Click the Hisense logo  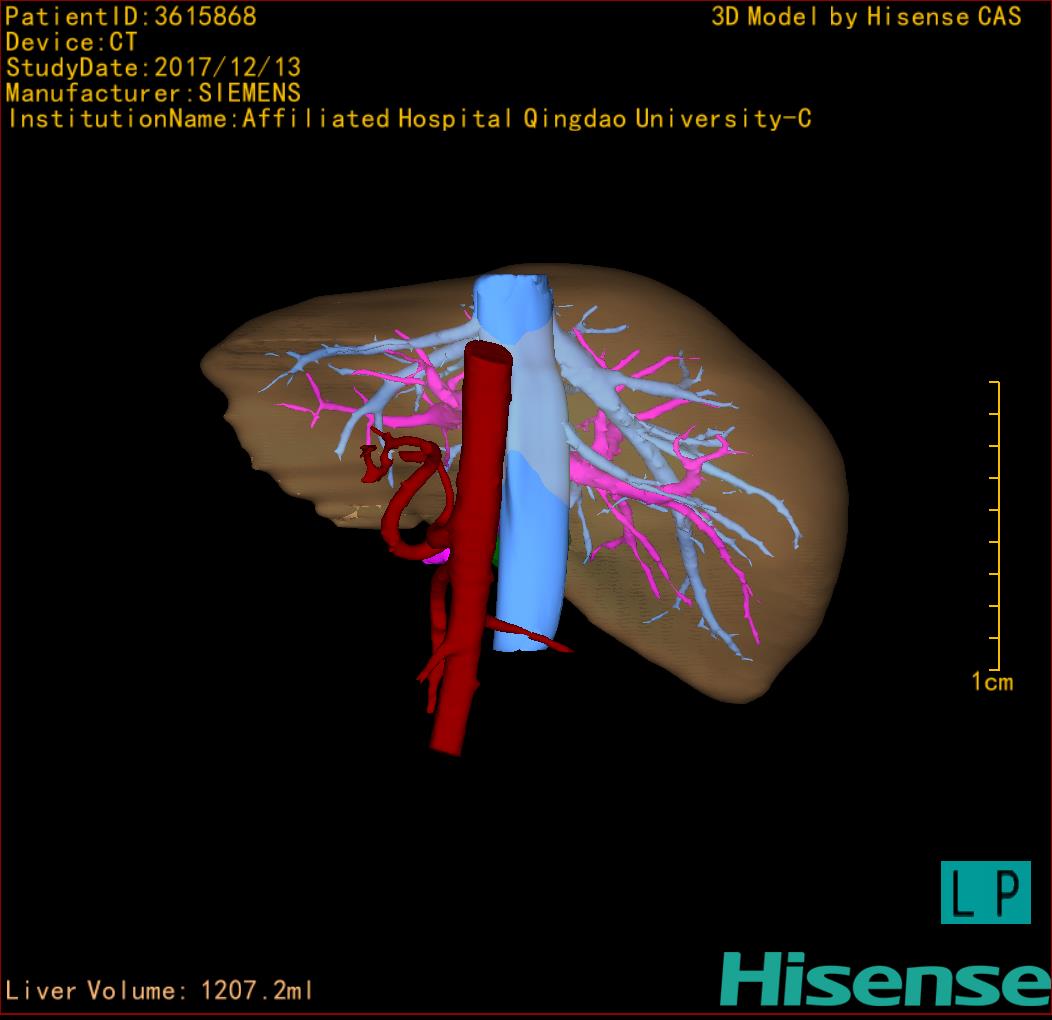tap(886, 979)
